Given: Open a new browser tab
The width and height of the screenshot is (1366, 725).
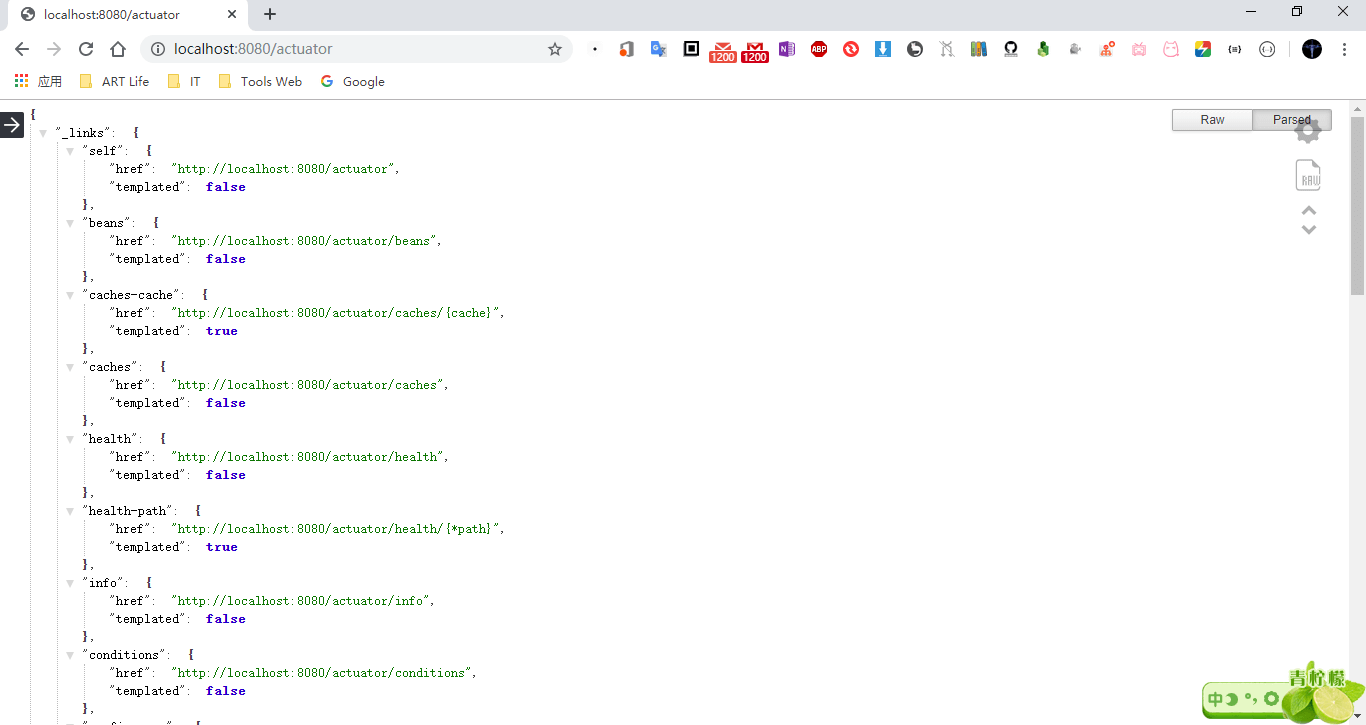Looking at the screenshot, I should tap(270, 14).
